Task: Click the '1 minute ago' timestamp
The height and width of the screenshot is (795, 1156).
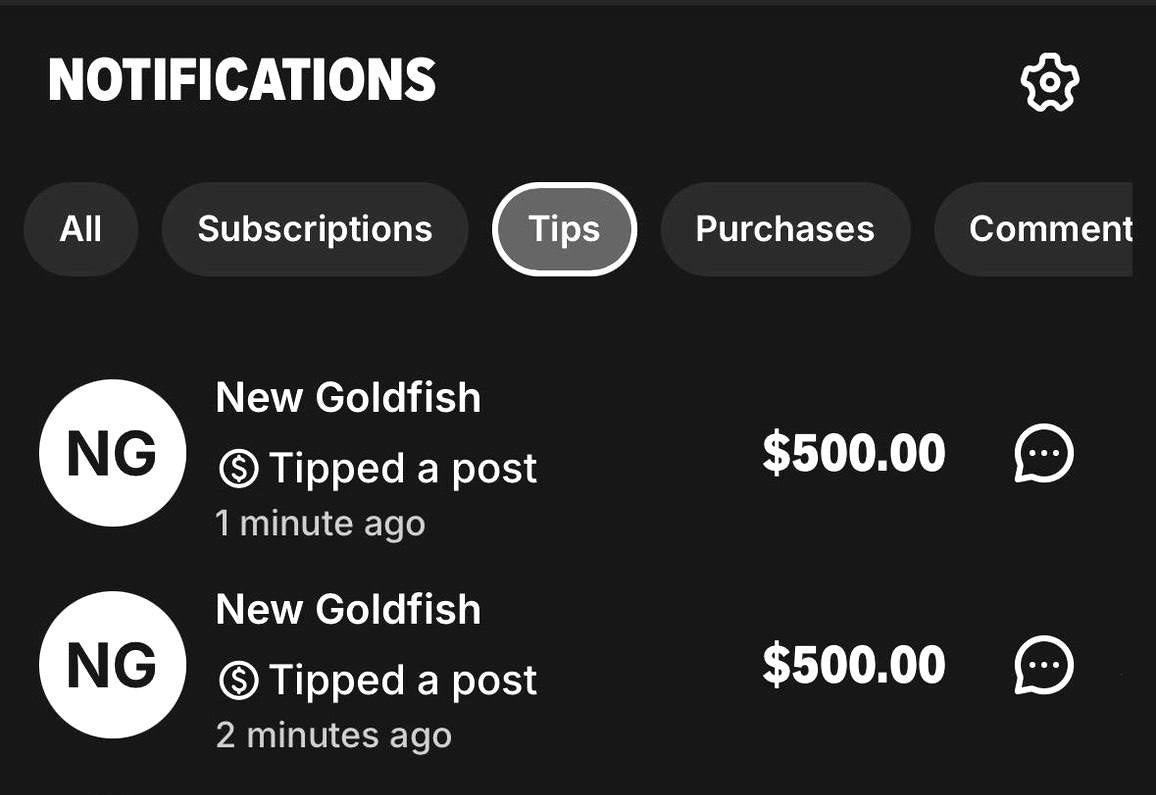Action: click(x=320, y=523)
